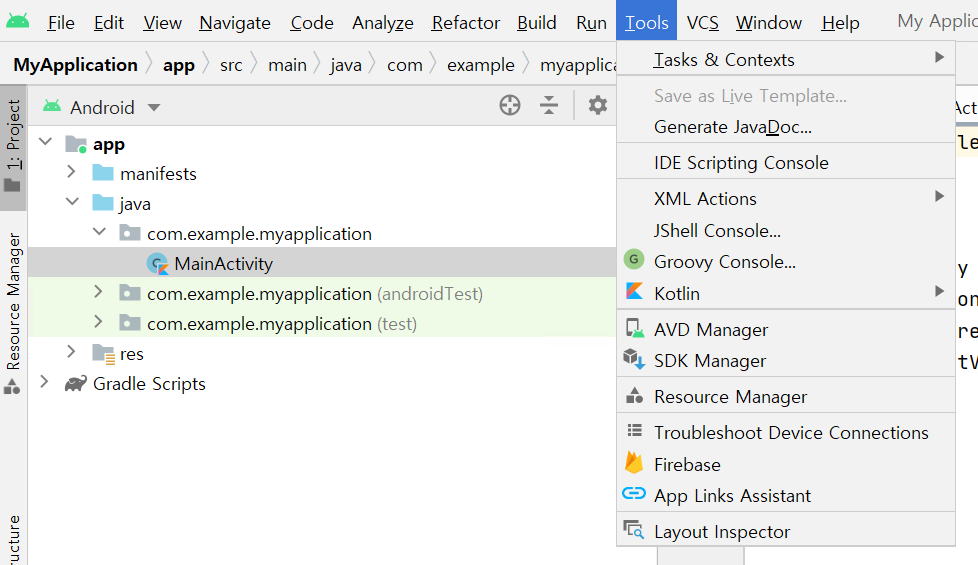Click the Groovy Console green G icon

tap(634, 259)
